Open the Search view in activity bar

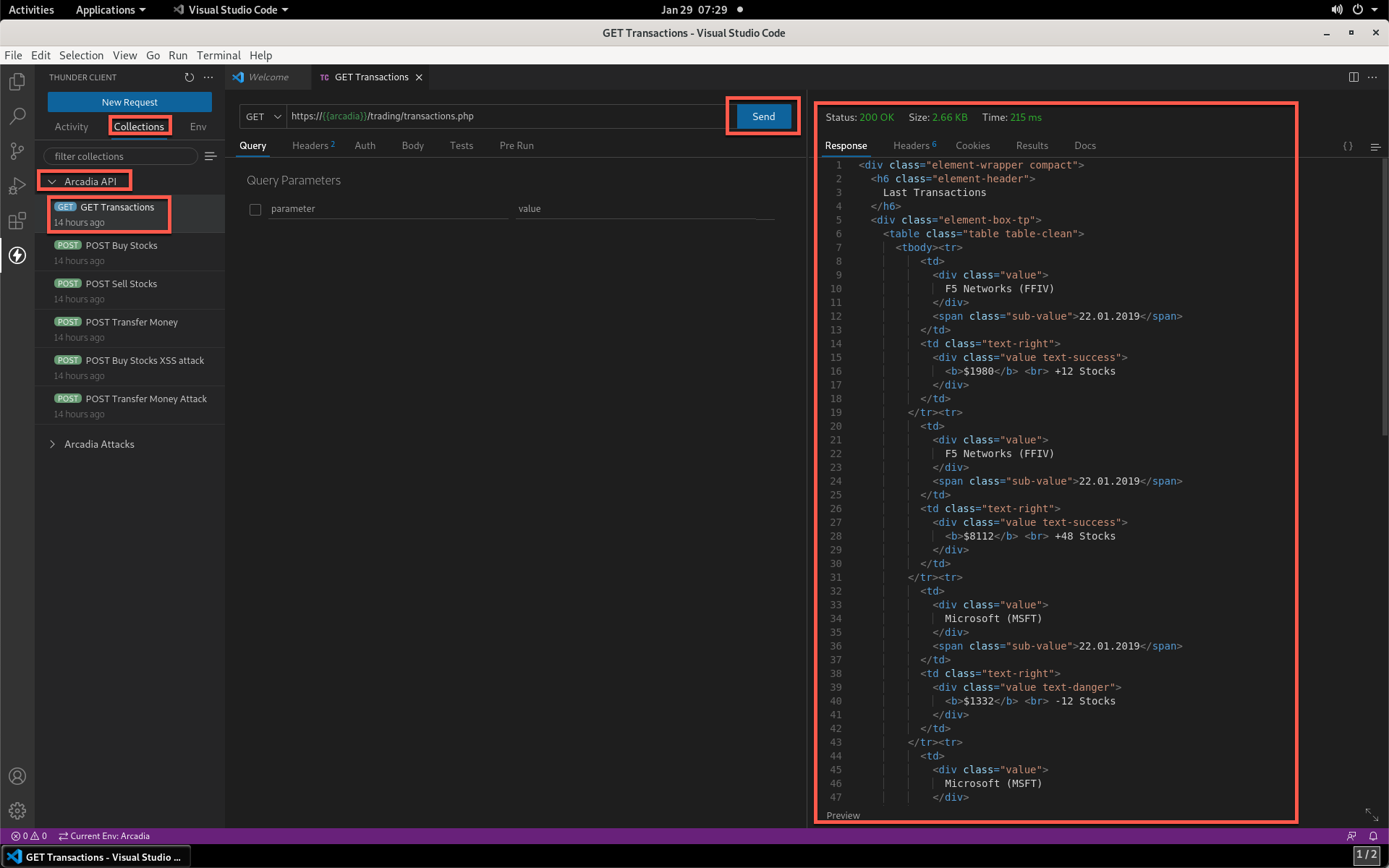tap(17, 116)
